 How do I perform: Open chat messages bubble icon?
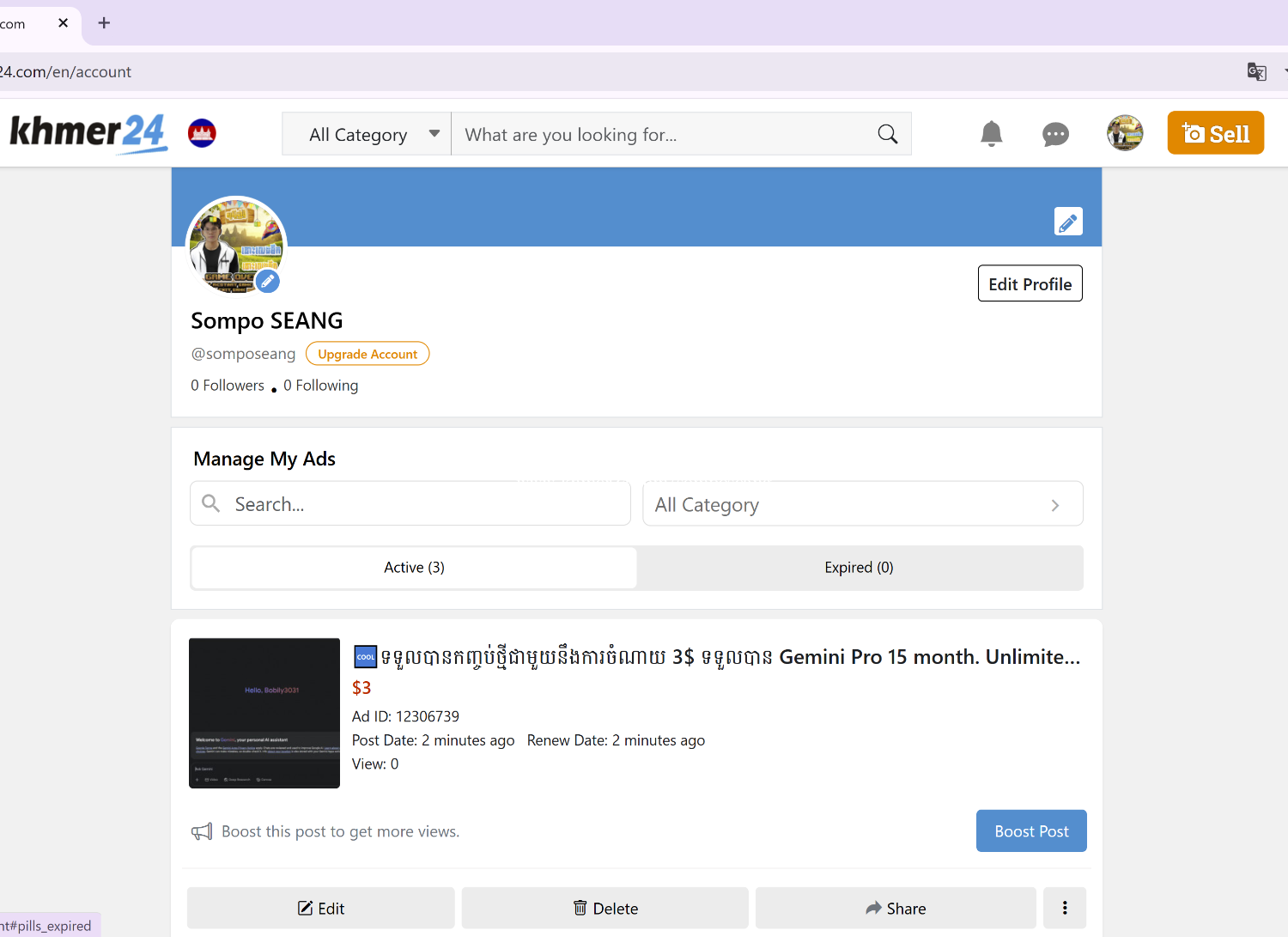pos(1055,135)
